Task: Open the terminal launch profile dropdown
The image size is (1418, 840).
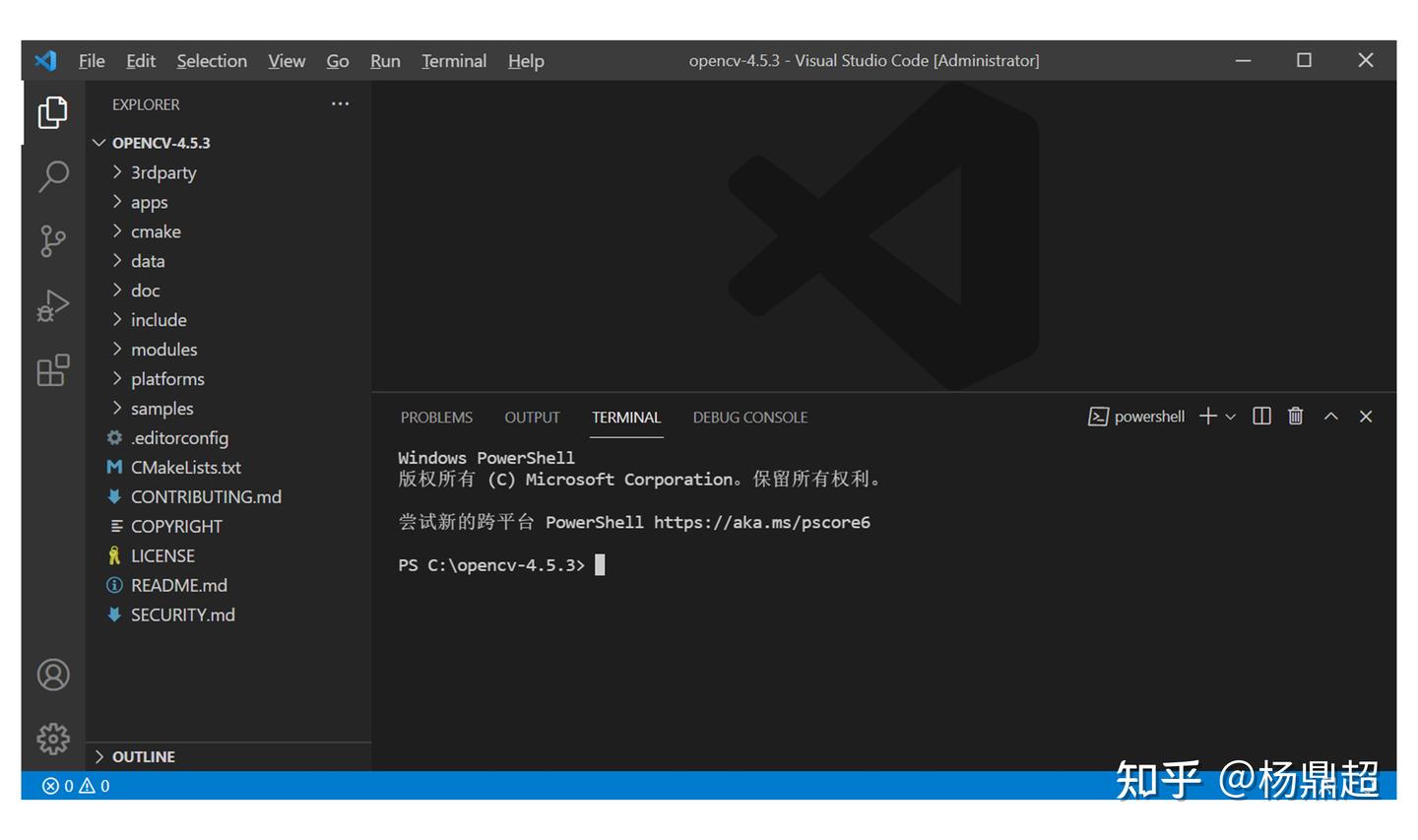Action: pyautogui.click(x=1228, y=416)
